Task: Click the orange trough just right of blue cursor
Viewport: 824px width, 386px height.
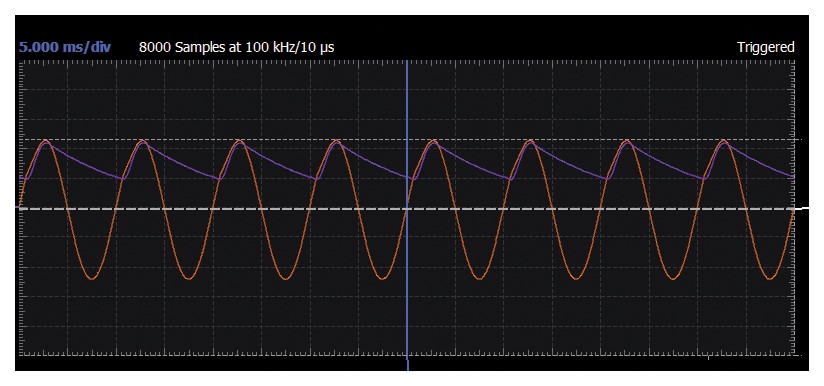Action: 479,278
